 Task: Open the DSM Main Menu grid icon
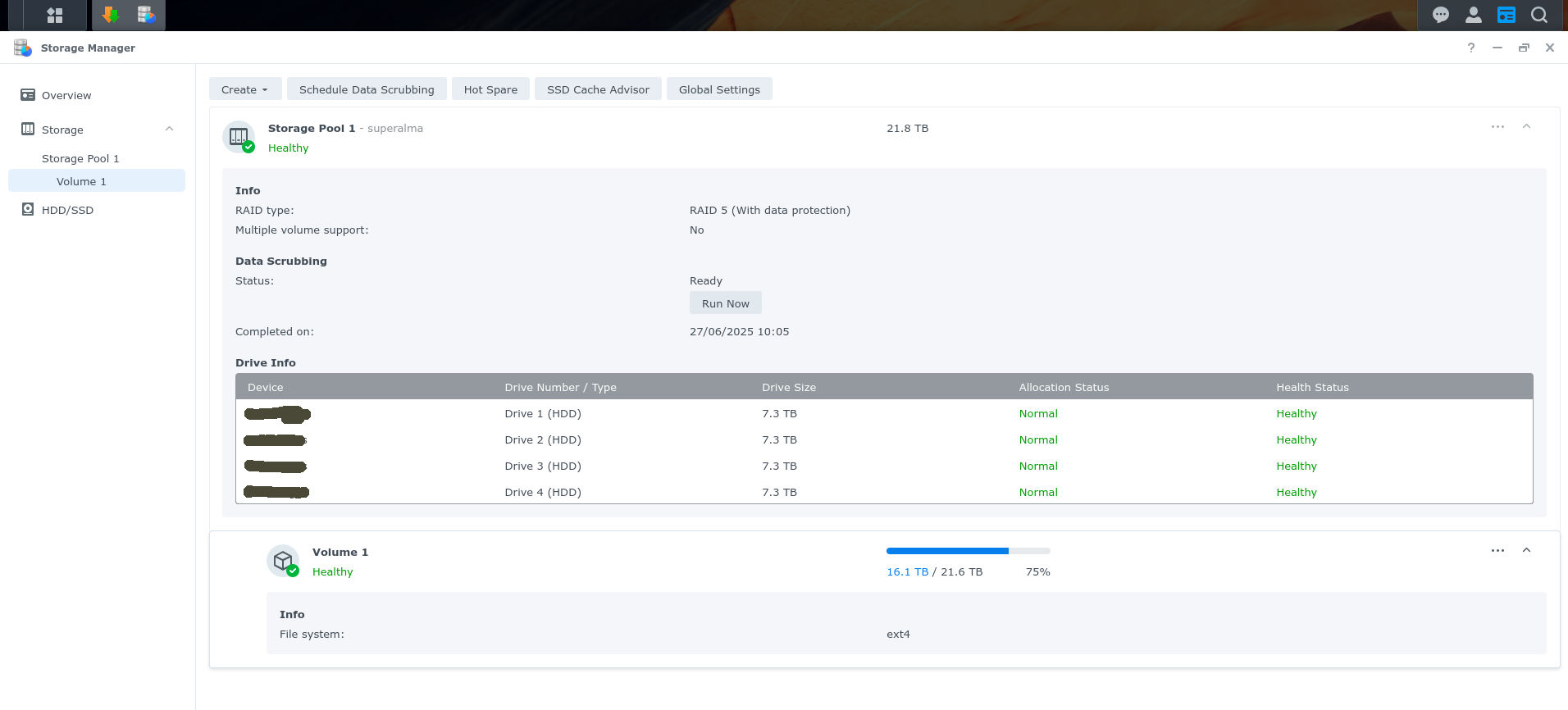[x=55, y=15]
